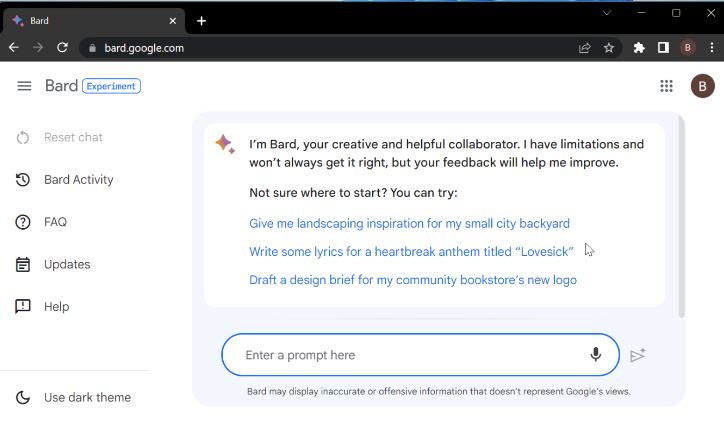724x421 pixels.
Task: Click the Reset chat icon
Action: point(23,138)
